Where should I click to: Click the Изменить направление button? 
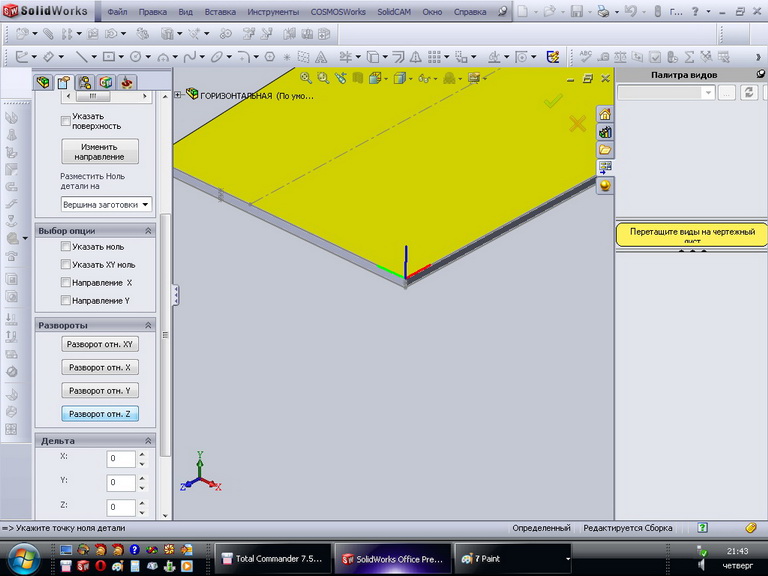coord(100,151)
